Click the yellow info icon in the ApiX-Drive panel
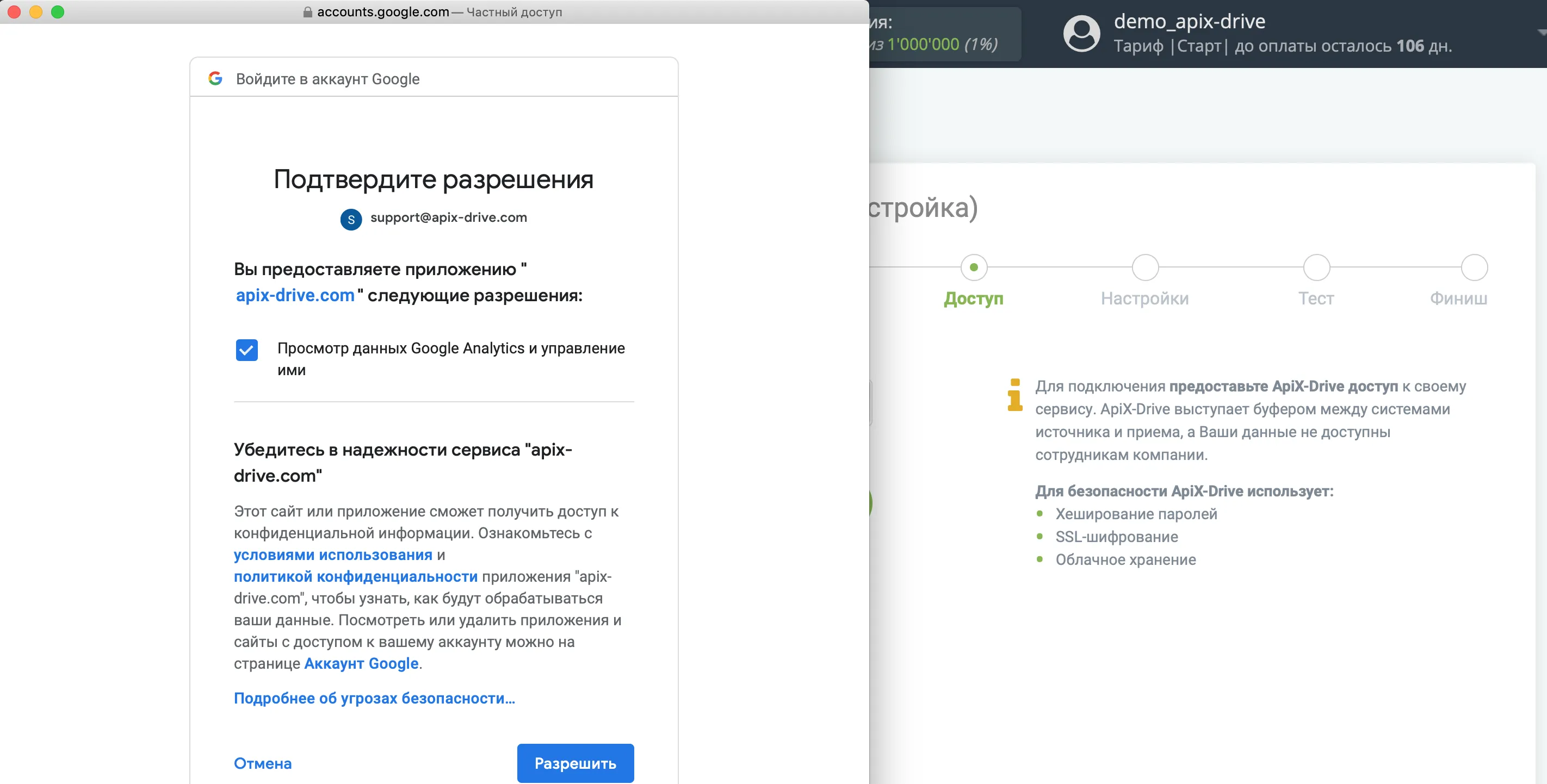The width and height of the screenshot is (1547, 784). coord(1015,395)
